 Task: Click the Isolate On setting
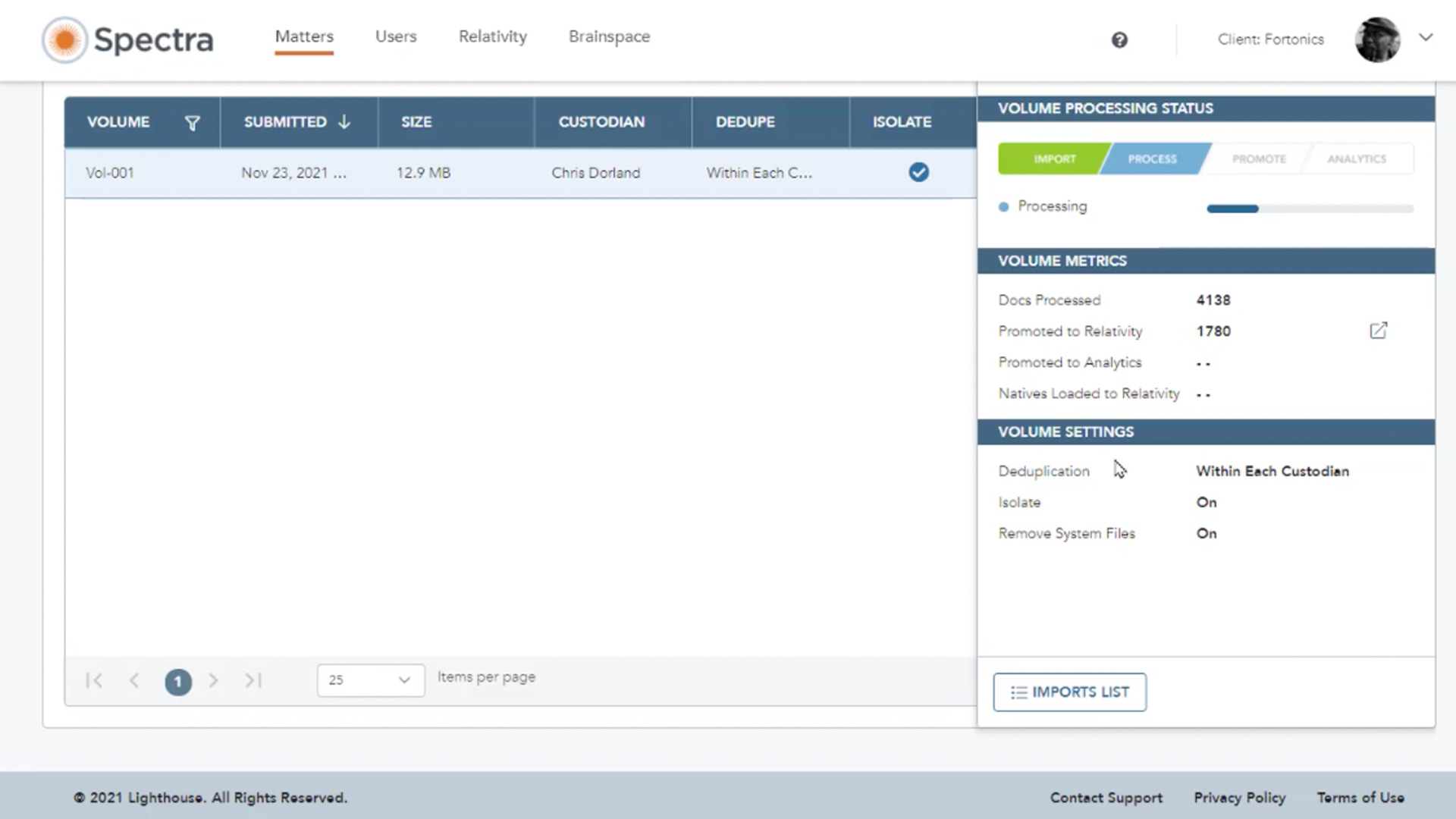(1207, 502)
